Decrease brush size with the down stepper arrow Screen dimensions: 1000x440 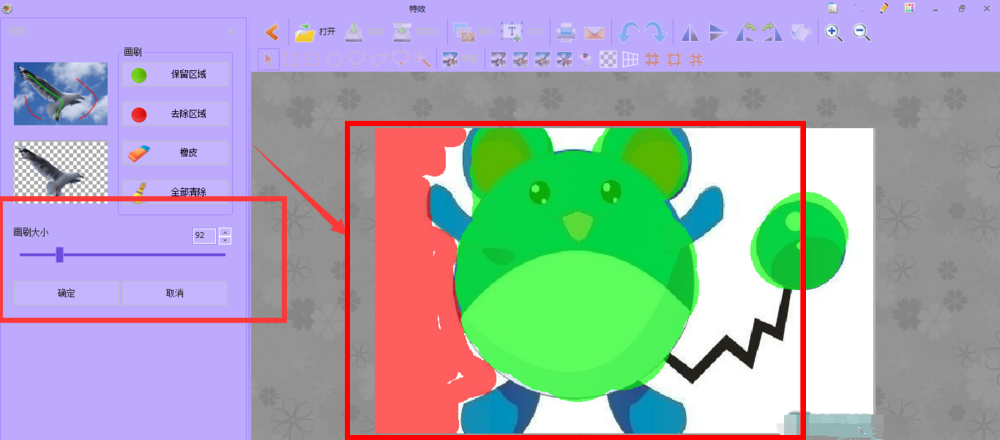pyautogui.click(x=224, y=240)
